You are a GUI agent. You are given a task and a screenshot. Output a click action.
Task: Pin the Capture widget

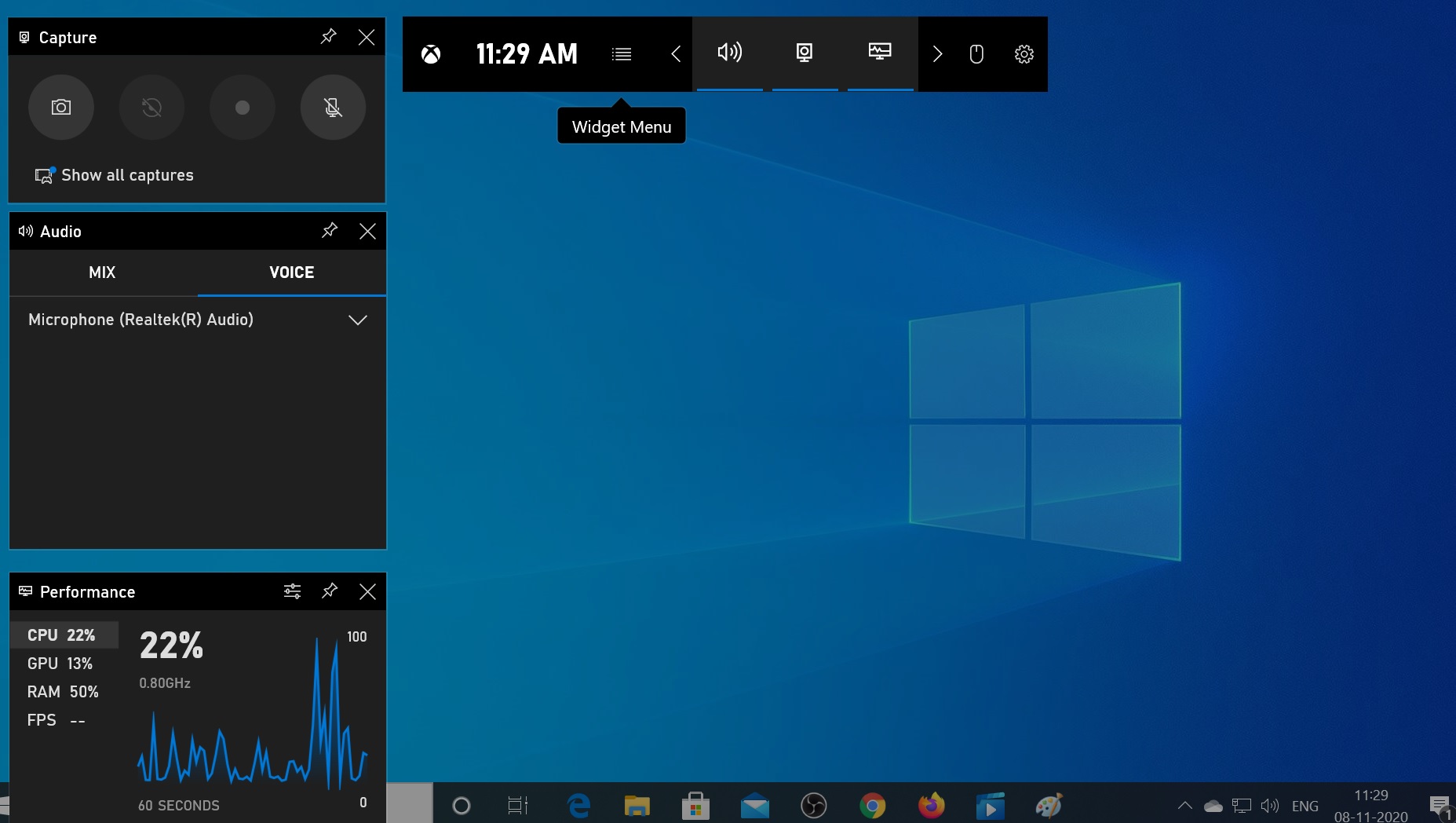tap(329, 37)
